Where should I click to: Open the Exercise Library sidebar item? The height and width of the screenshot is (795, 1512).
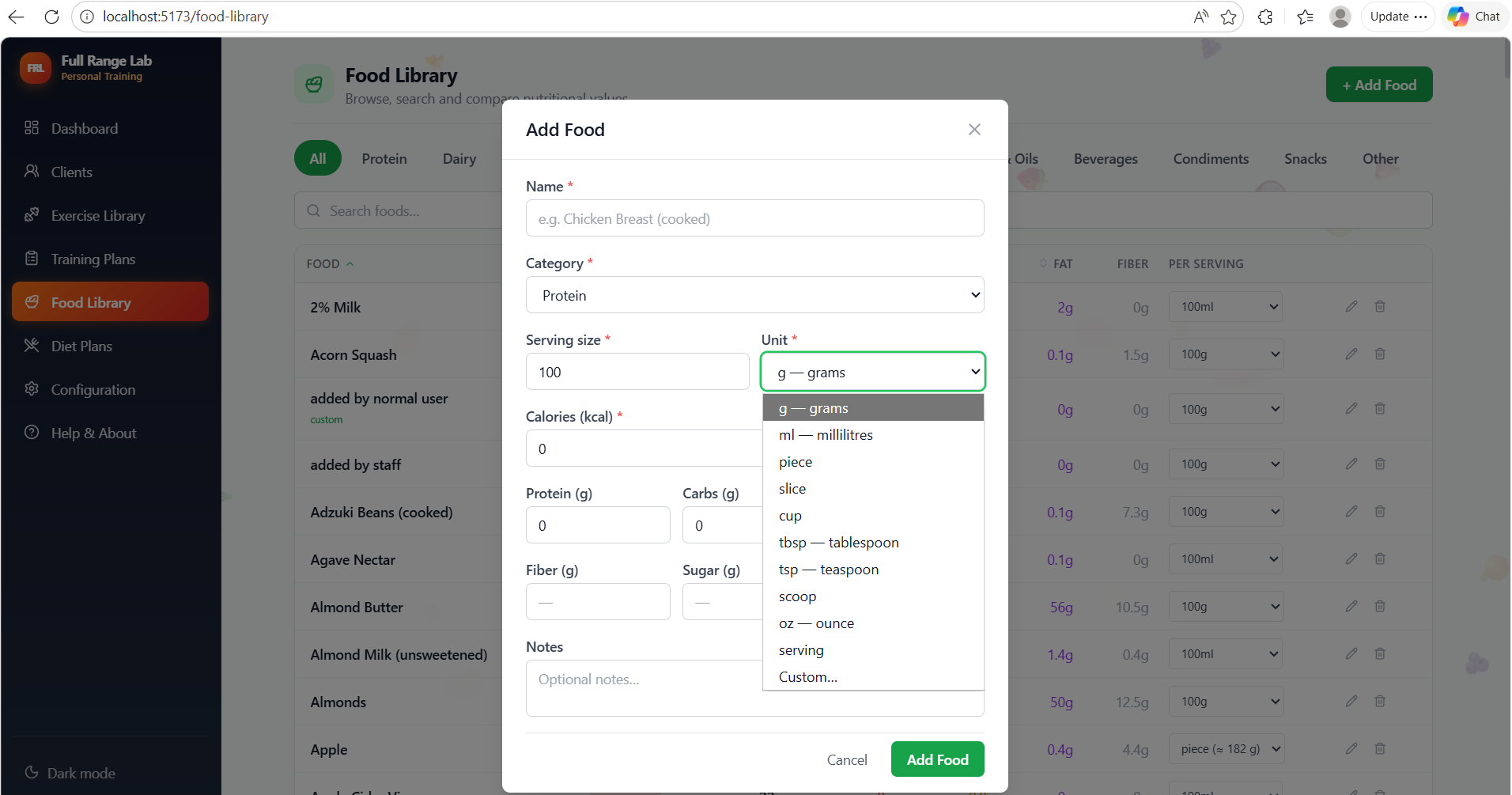(111, 215)
